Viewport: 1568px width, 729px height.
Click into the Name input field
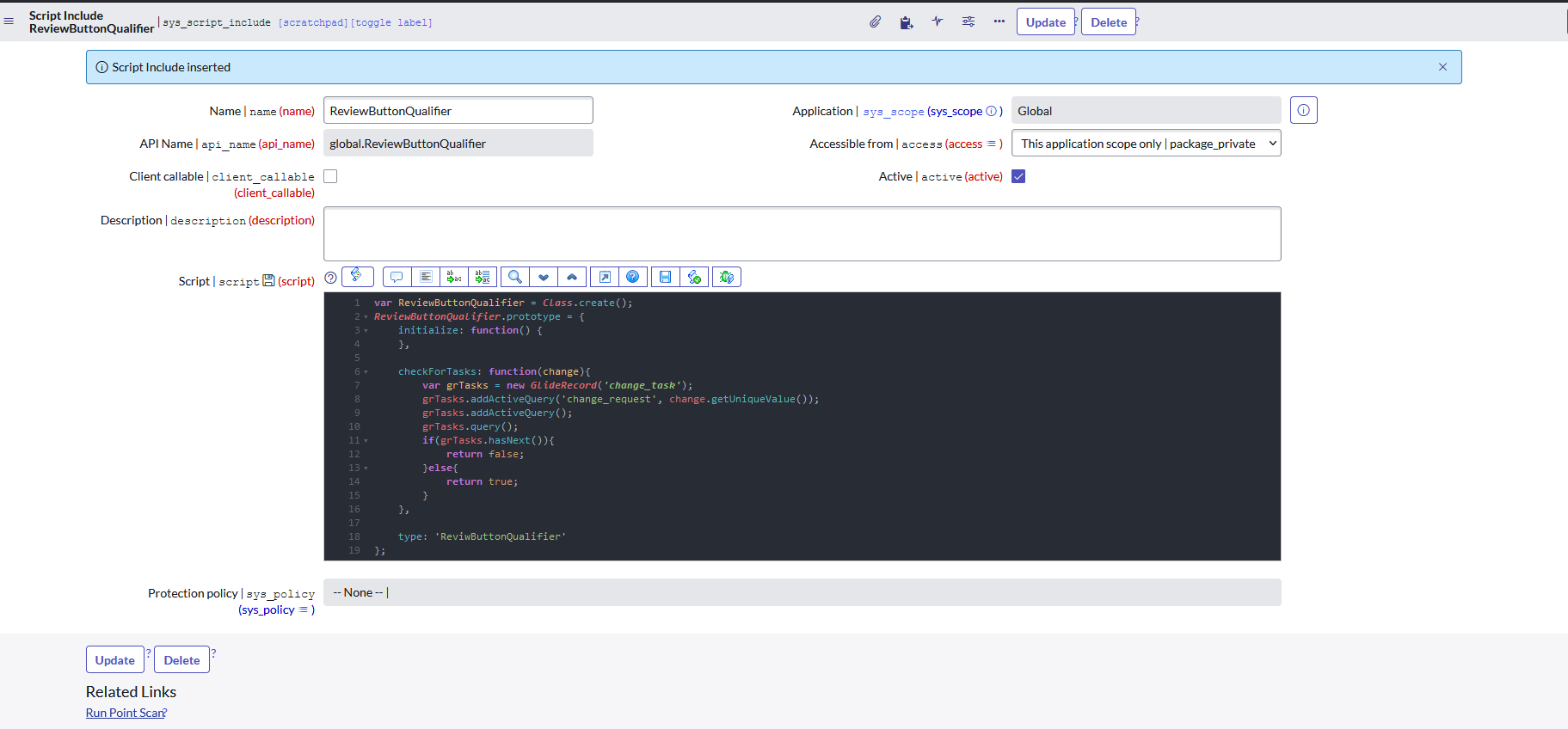pos(458,110)
